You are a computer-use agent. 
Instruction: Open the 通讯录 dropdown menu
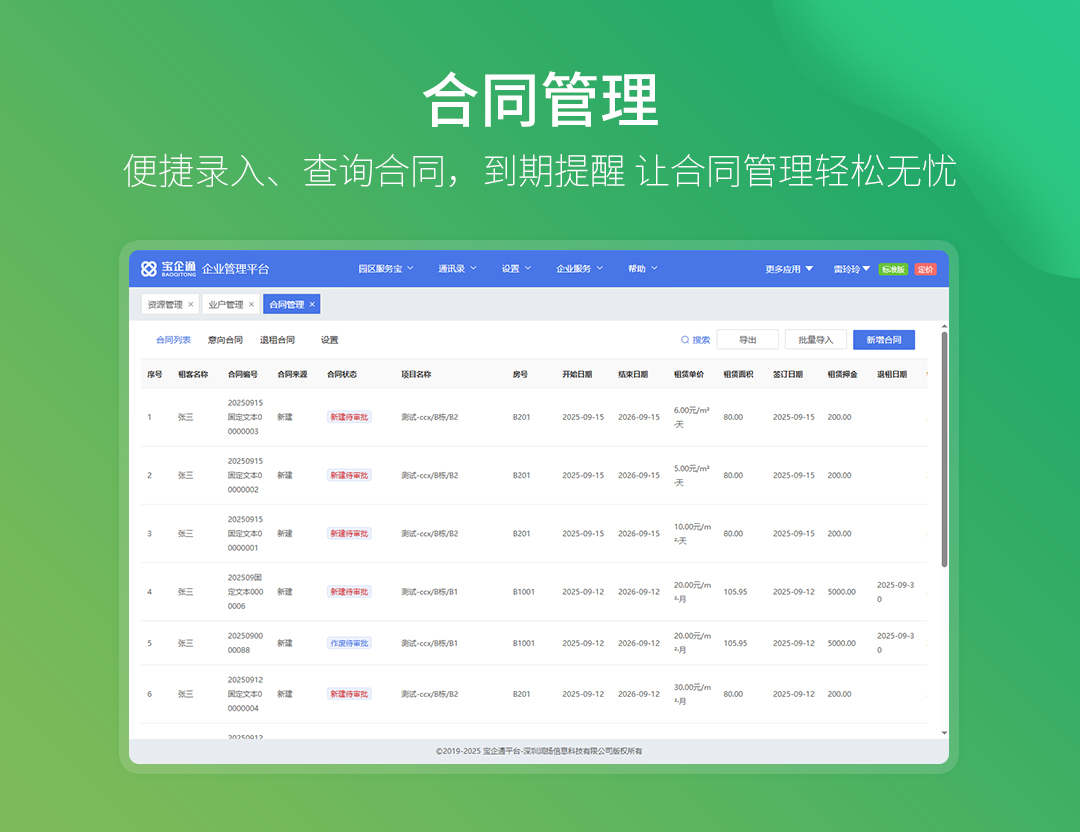[457, 269]
